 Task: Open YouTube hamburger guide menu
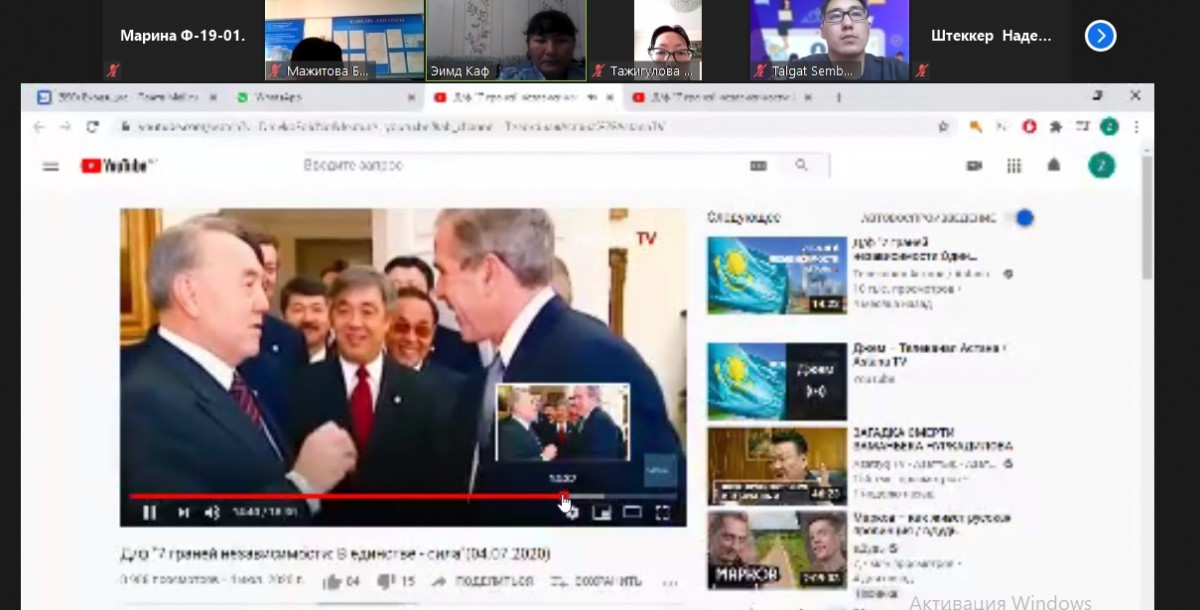pyautogui.click(x=51, y=166)
